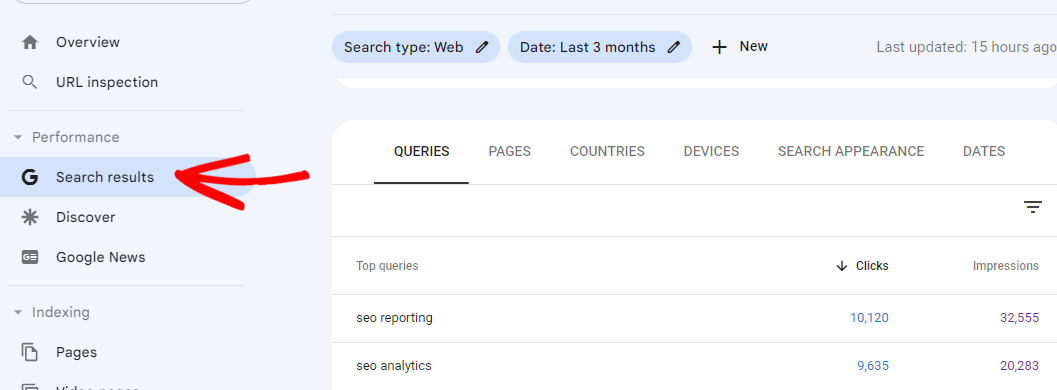Image resolution: width=1057 pixels, height=390 pixels.
Task: Open the COUNTRIES tab
Action: [607, 152]
